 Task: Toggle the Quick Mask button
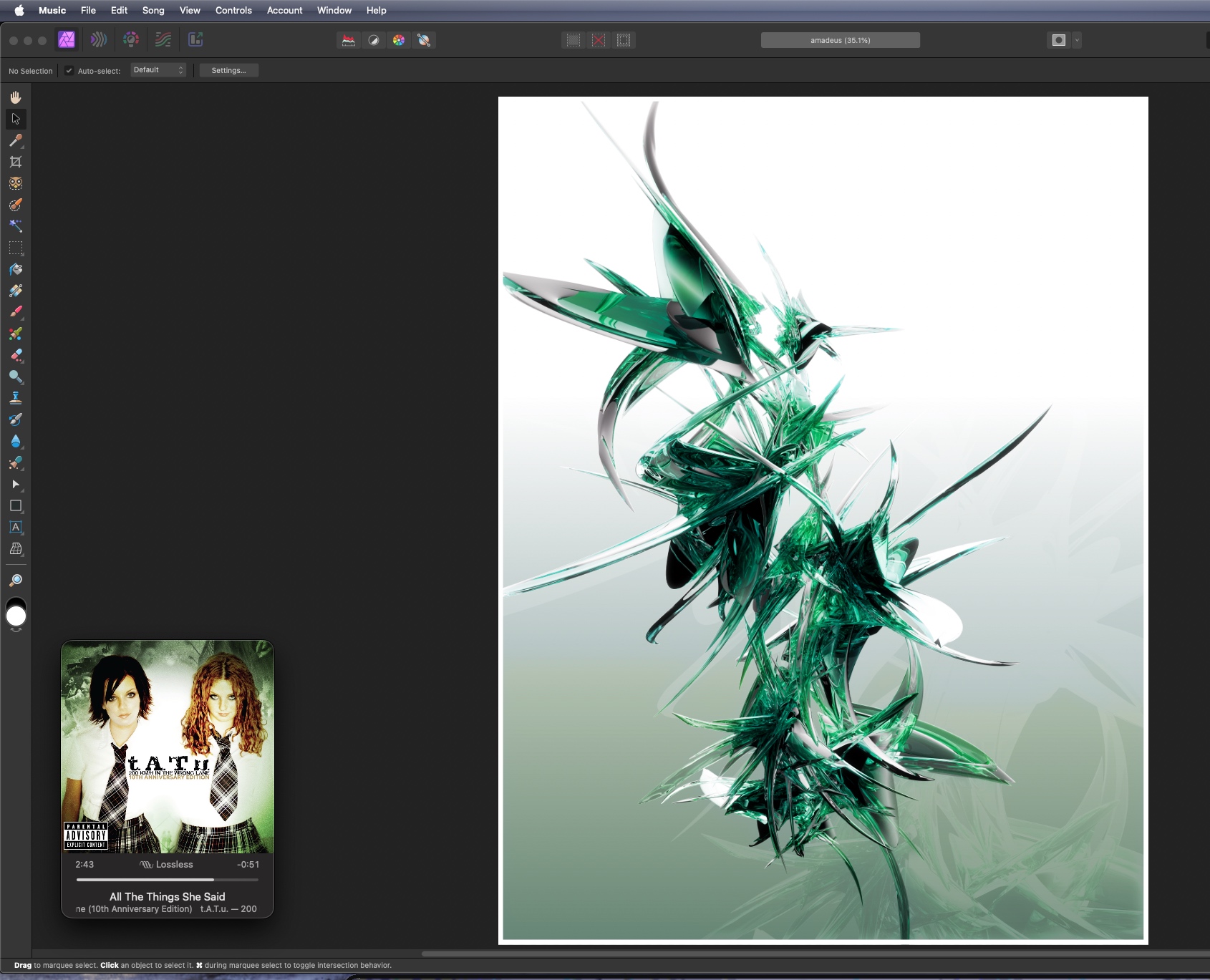click(1058, 40)
